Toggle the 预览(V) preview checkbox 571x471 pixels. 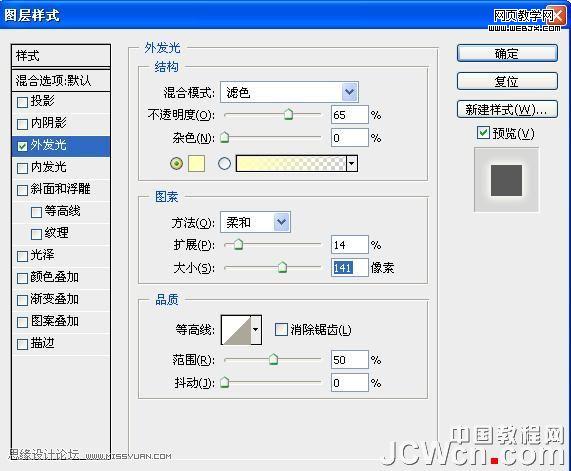pyautogui.click(x=483, y=133)
